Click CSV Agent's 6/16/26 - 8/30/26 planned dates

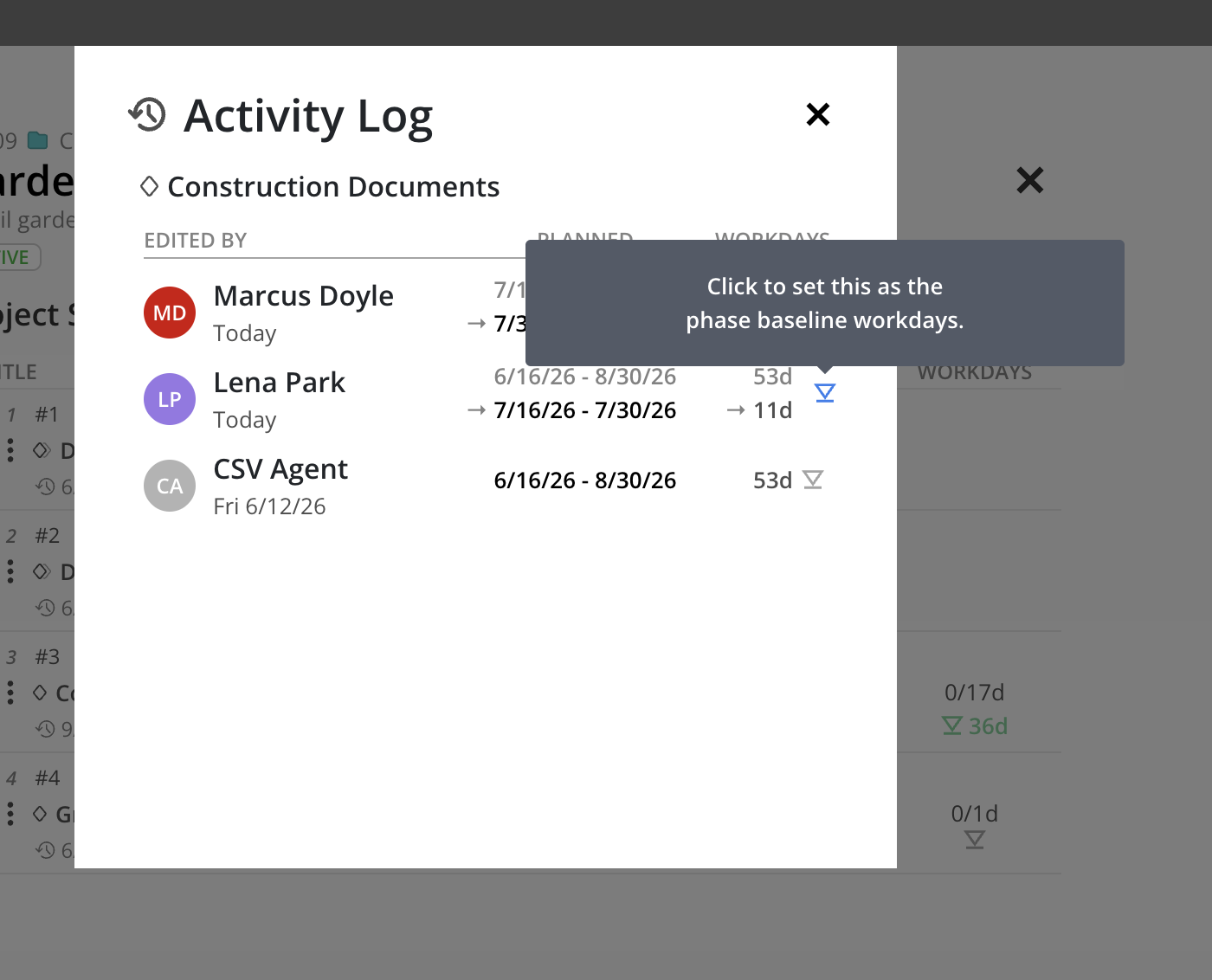pyautogui.click(x=585, y=480)
